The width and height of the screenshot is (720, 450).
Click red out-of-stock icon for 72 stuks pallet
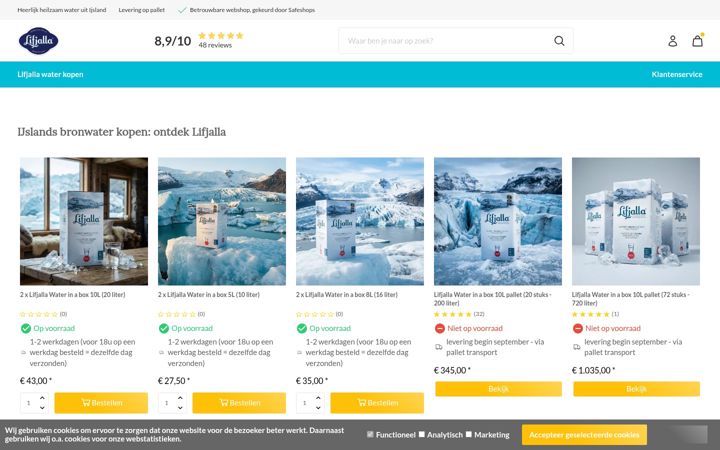click(578, 328)
